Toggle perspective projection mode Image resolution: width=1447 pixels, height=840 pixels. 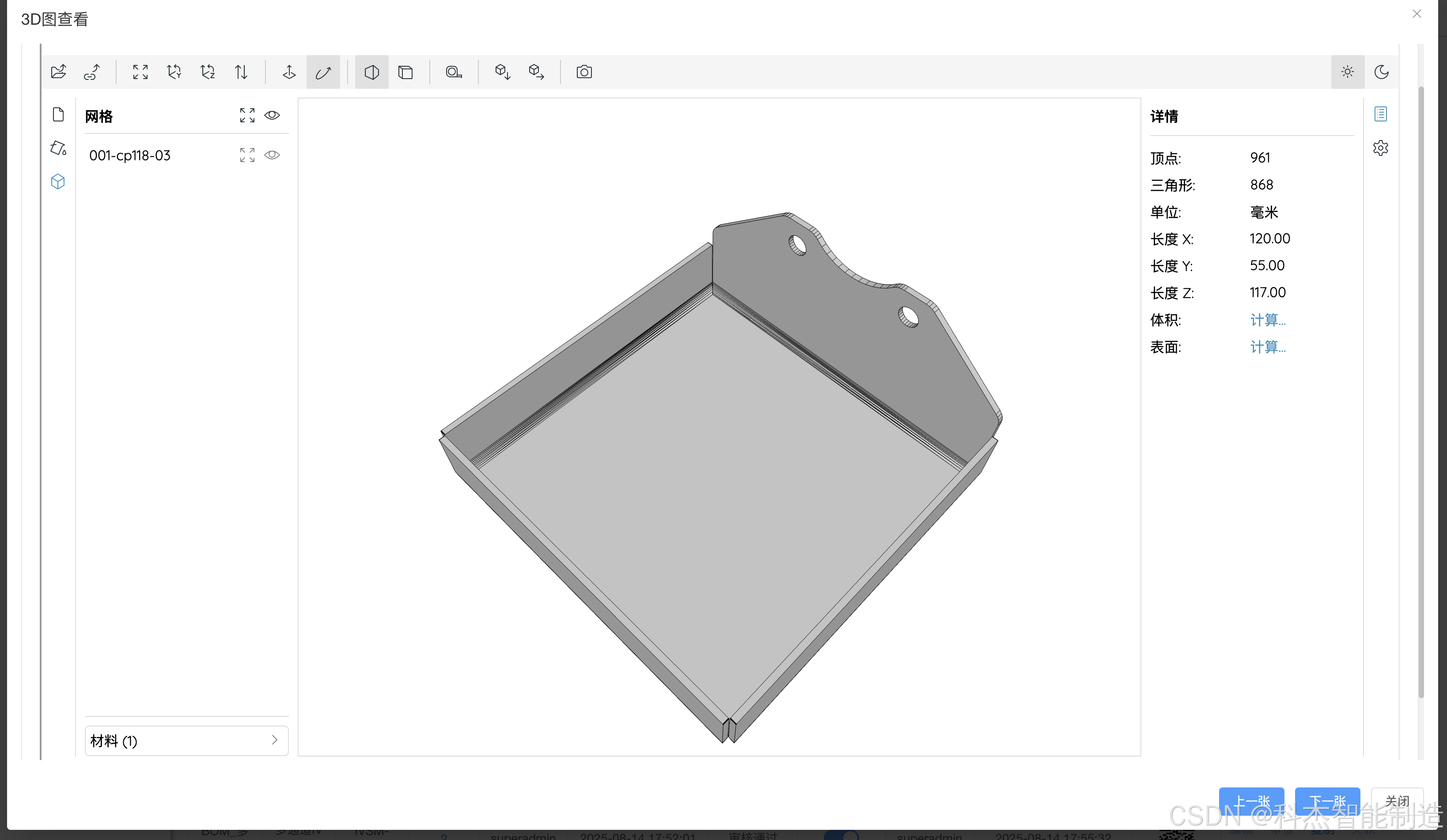coord(371,72)
